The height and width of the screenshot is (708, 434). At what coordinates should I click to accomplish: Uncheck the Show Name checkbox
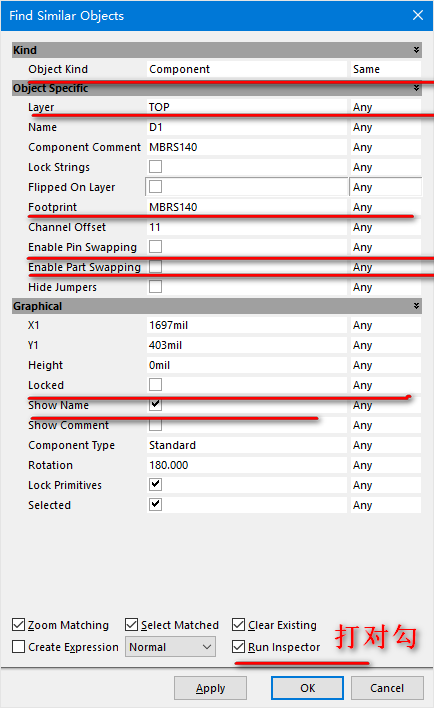pyautogui.click(x=155, y=404)
